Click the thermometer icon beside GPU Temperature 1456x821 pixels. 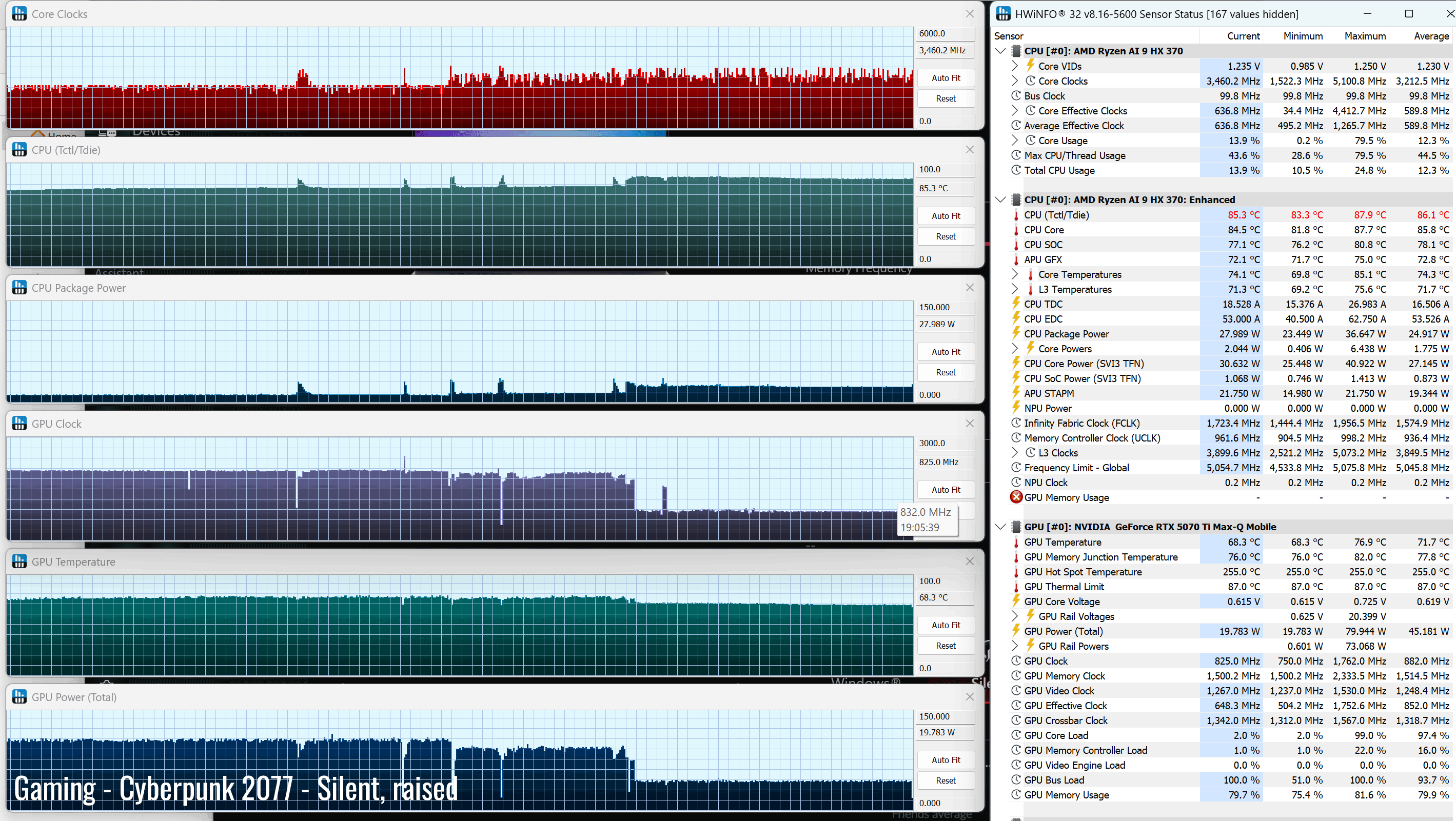click(1016, 542)
